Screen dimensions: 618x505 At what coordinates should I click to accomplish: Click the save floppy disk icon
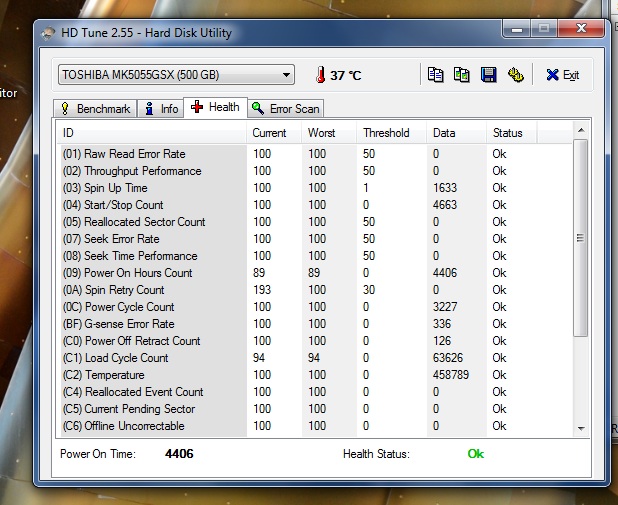(488, 75)
